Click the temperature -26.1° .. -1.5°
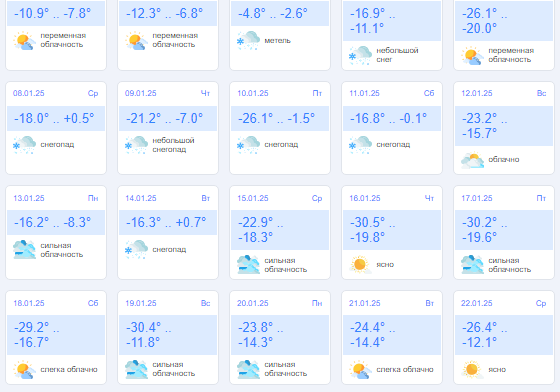 (x=276, y=119)
